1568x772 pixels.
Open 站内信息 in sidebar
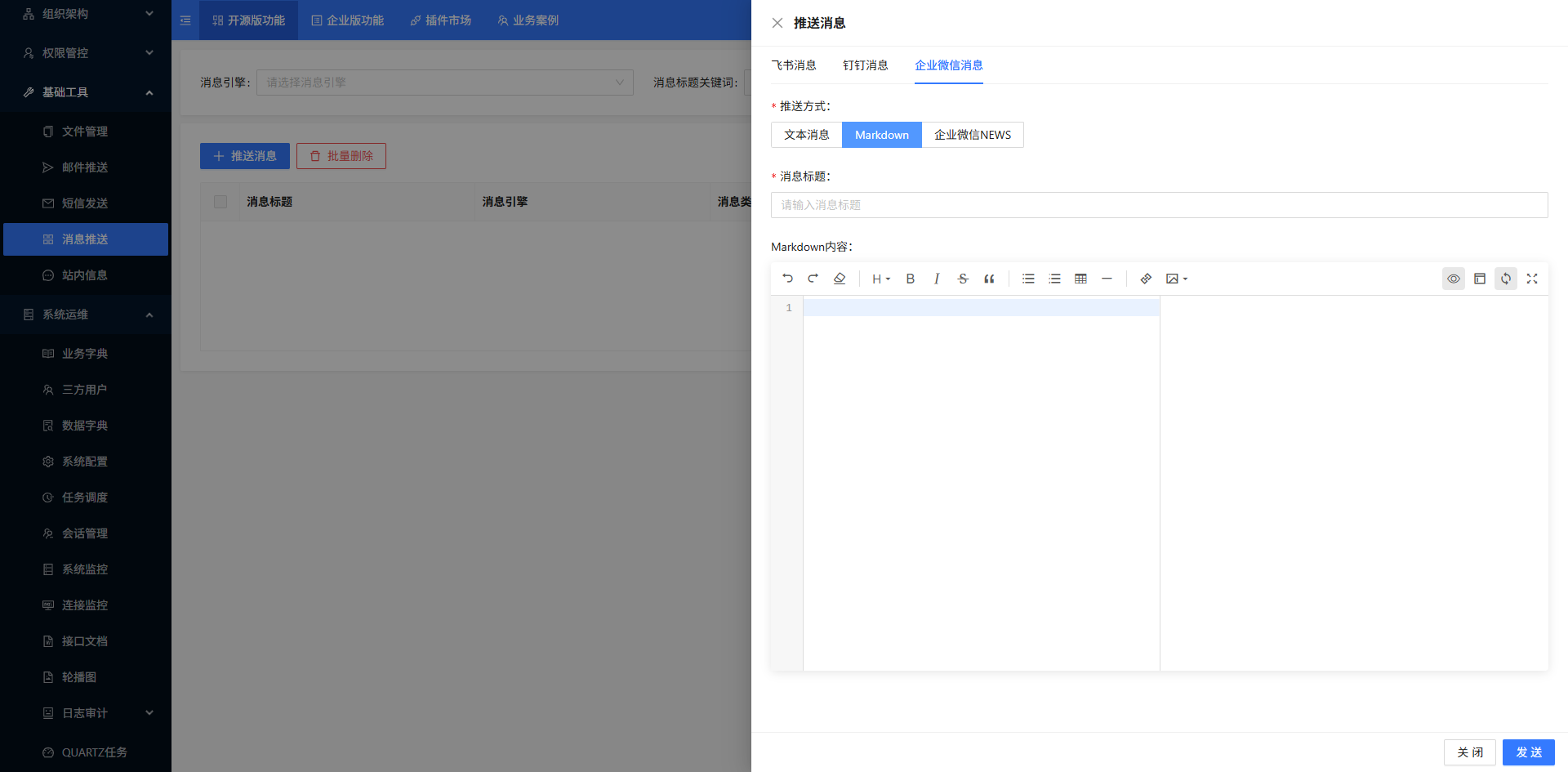(x=86, y=275)
